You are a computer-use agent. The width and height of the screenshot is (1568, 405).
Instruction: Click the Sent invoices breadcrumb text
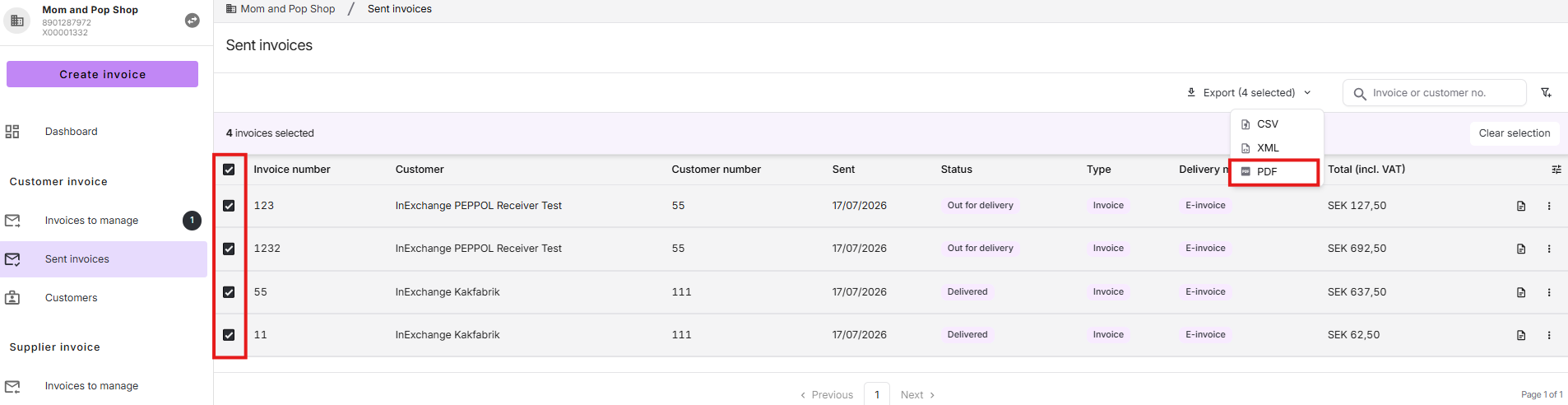pyautogui.click(x=399, y=9)
